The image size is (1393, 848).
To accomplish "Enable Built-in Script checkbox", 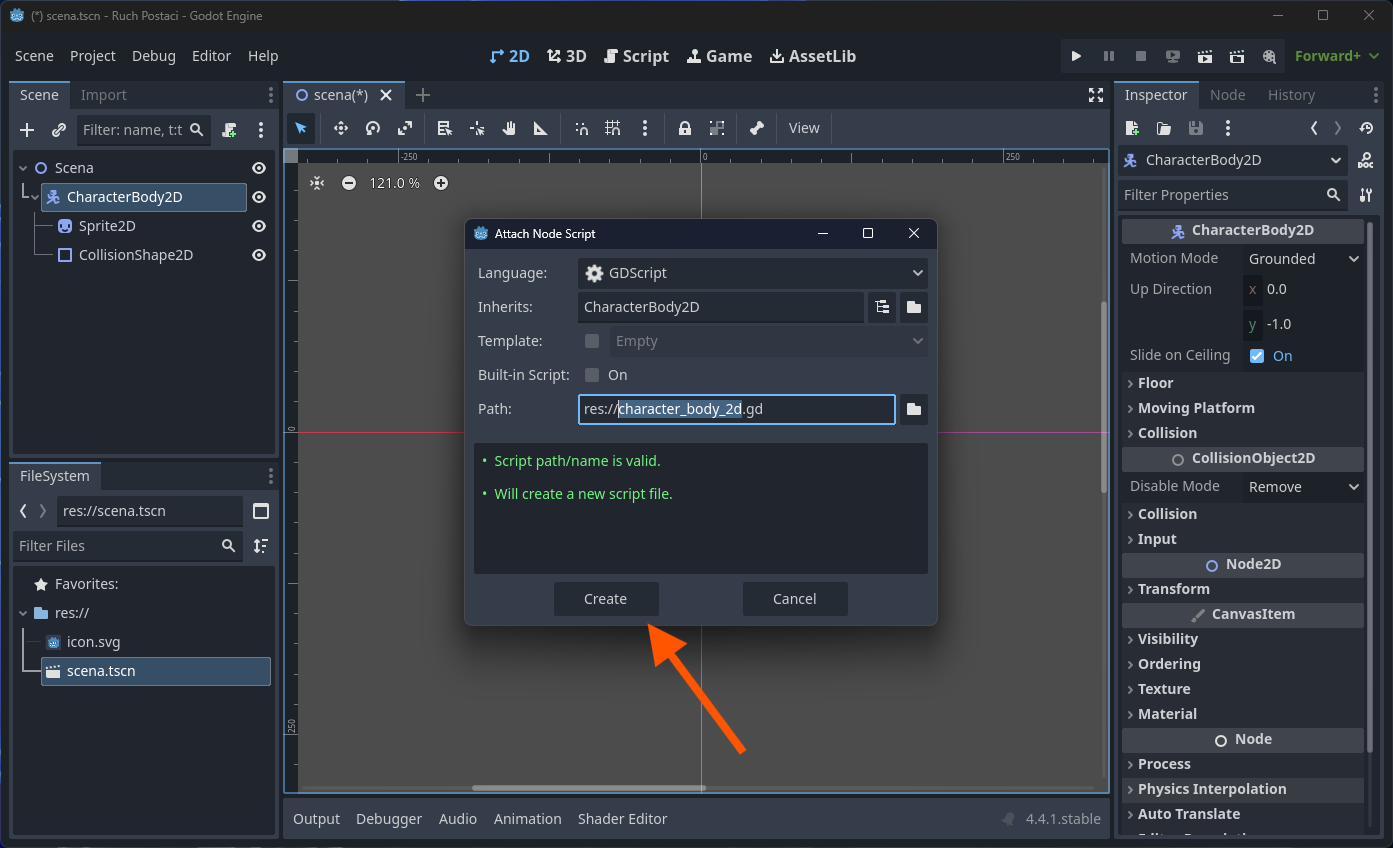I will coord(592,375).
